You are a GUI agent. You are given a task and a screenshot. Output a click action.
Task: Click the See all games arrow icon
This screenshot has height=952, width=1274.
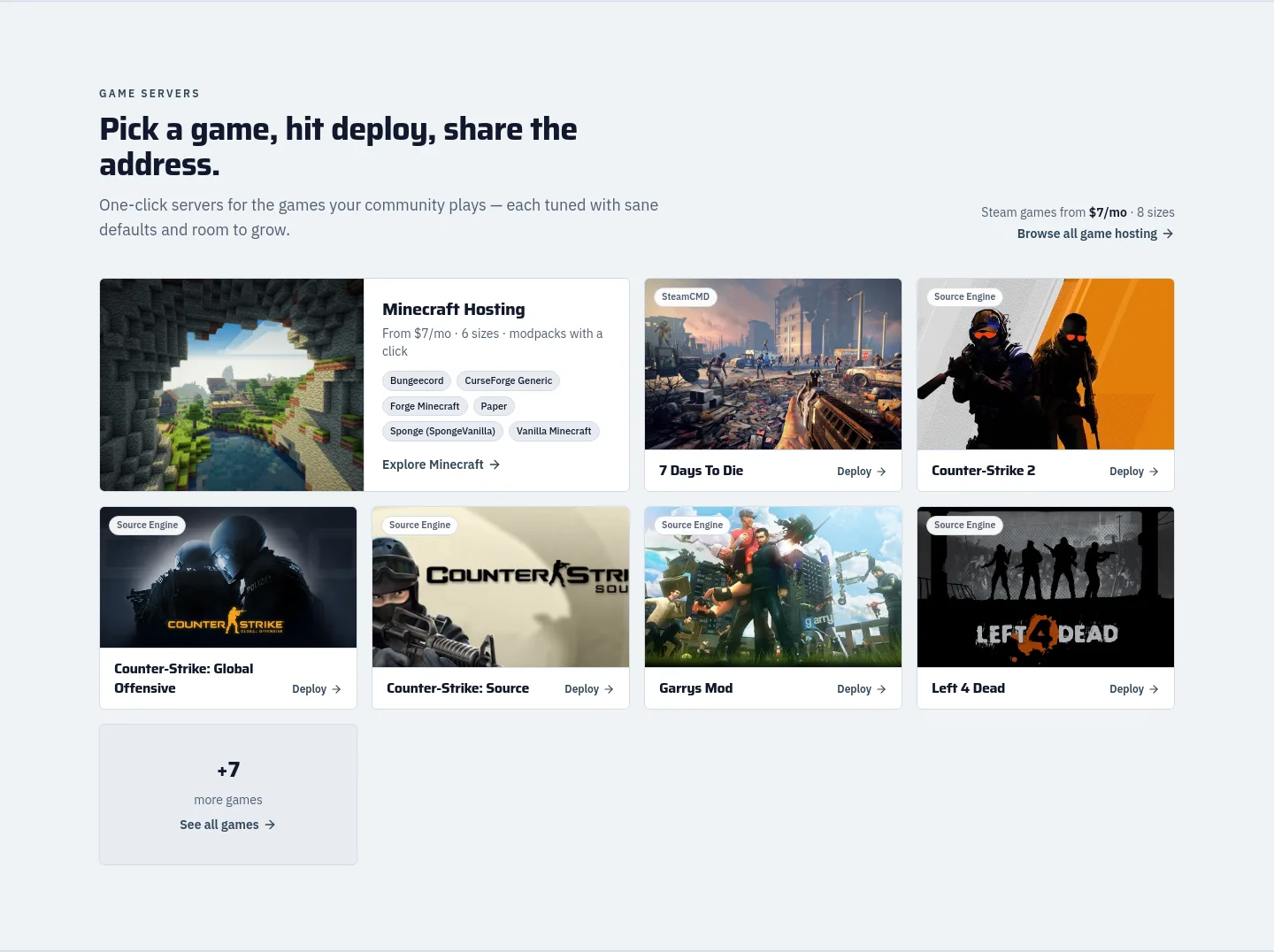[270, 825]
